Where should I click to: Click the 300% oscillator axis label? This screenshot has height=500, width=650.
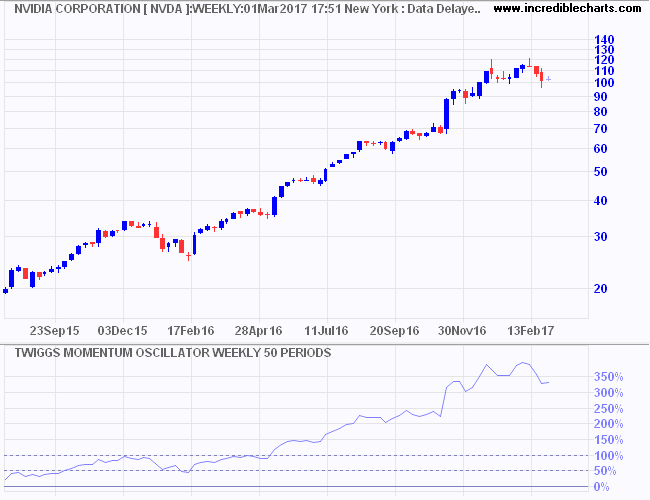click(x=608, y=393)
